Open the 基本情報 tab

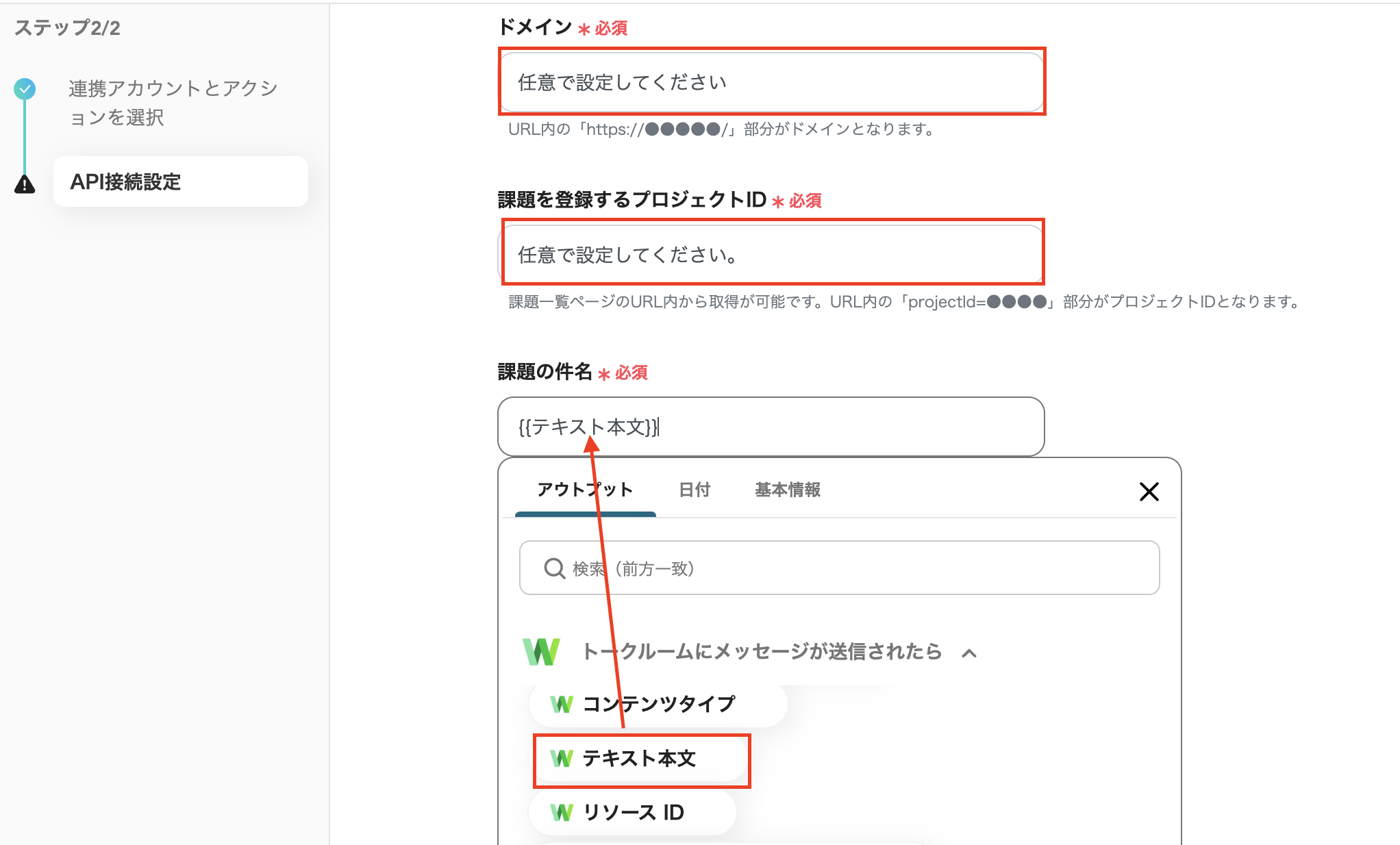(x=787, y=490)
